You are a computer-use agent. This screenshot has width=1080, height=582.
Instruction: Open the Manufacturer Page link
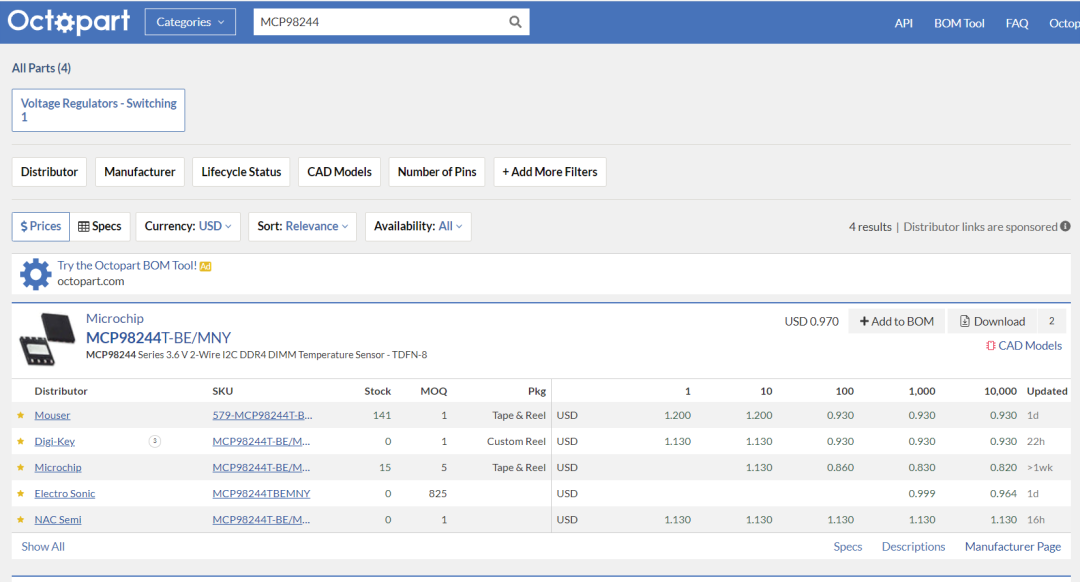pyautogui.click(x=1012, y=546)
